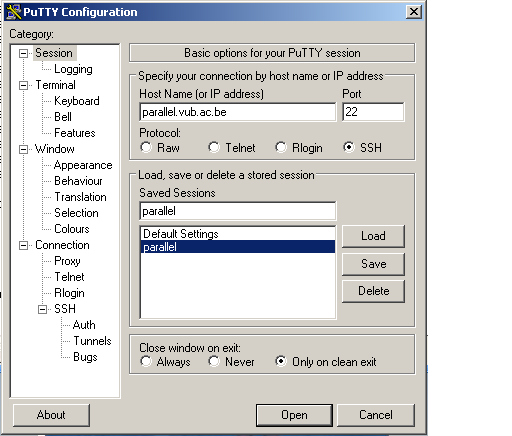The width and height of the screenshot is (512, 436).
Task: Open the Selection settings category
Action: [x=76, y=213]
